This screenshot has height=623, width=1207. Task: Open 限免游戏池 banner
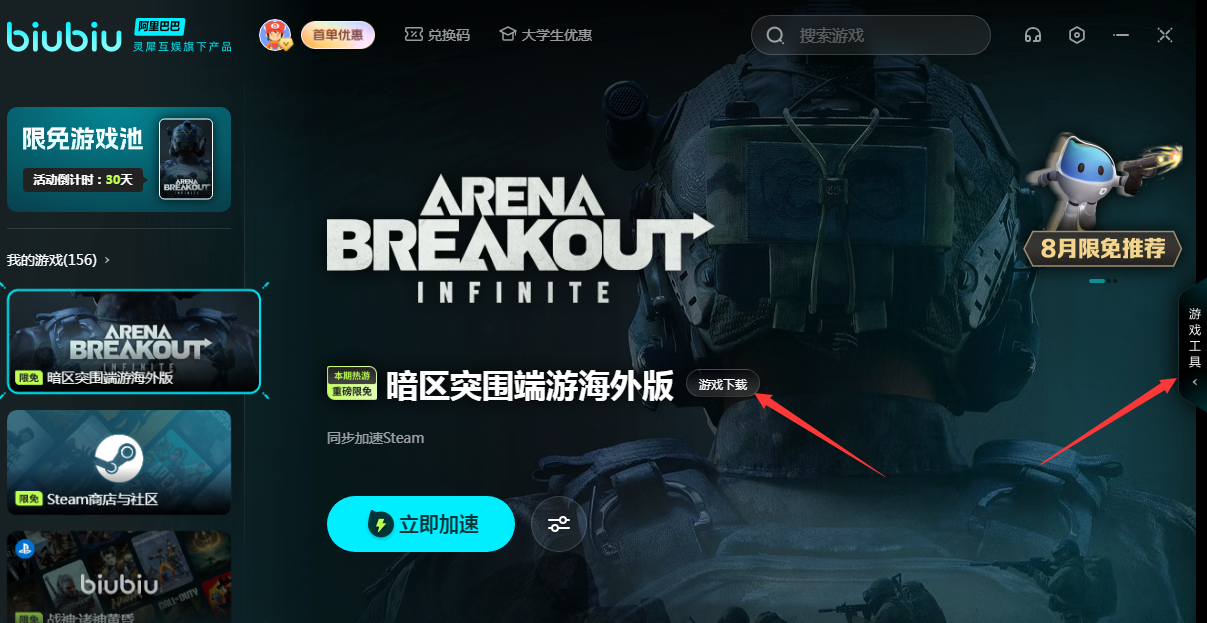coord(119,159)
